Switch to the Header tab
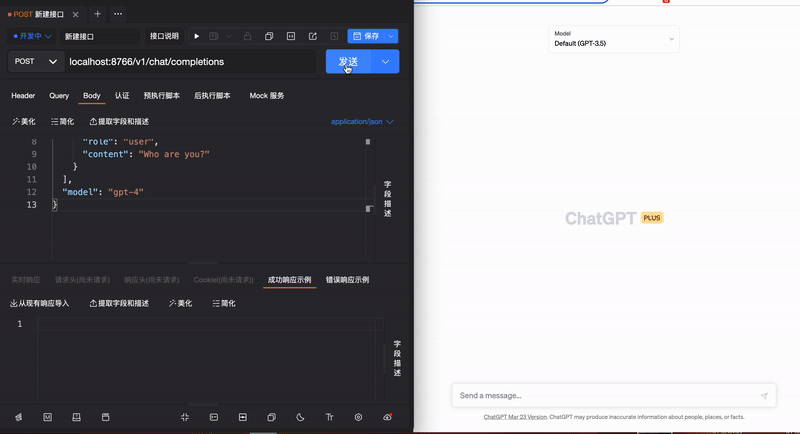This screenshot has height=434, width=800. [x=23, y=95]
